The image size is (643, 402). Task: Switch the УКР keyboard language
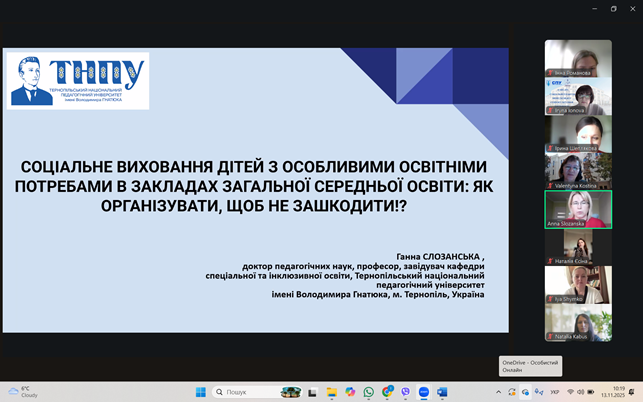click(555, 392)
